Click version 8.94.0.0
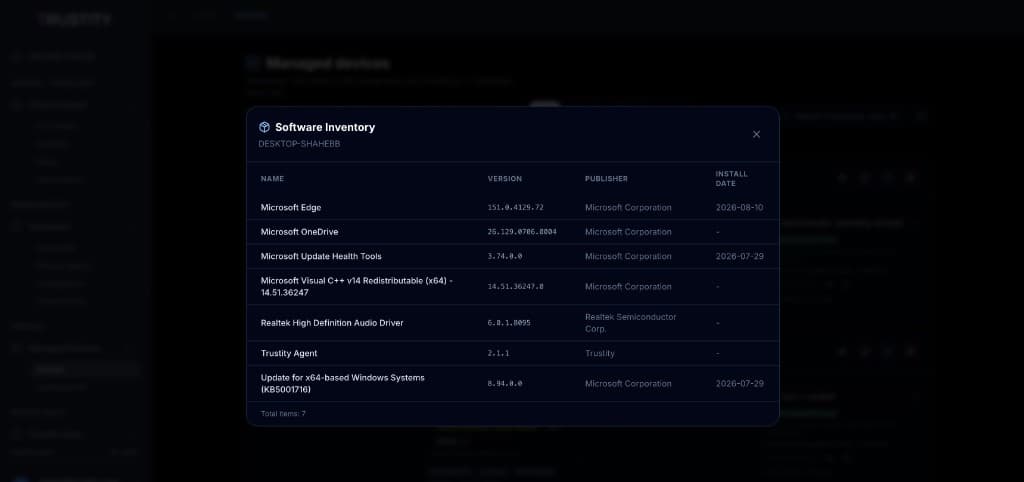 click(x=505, y=383)
